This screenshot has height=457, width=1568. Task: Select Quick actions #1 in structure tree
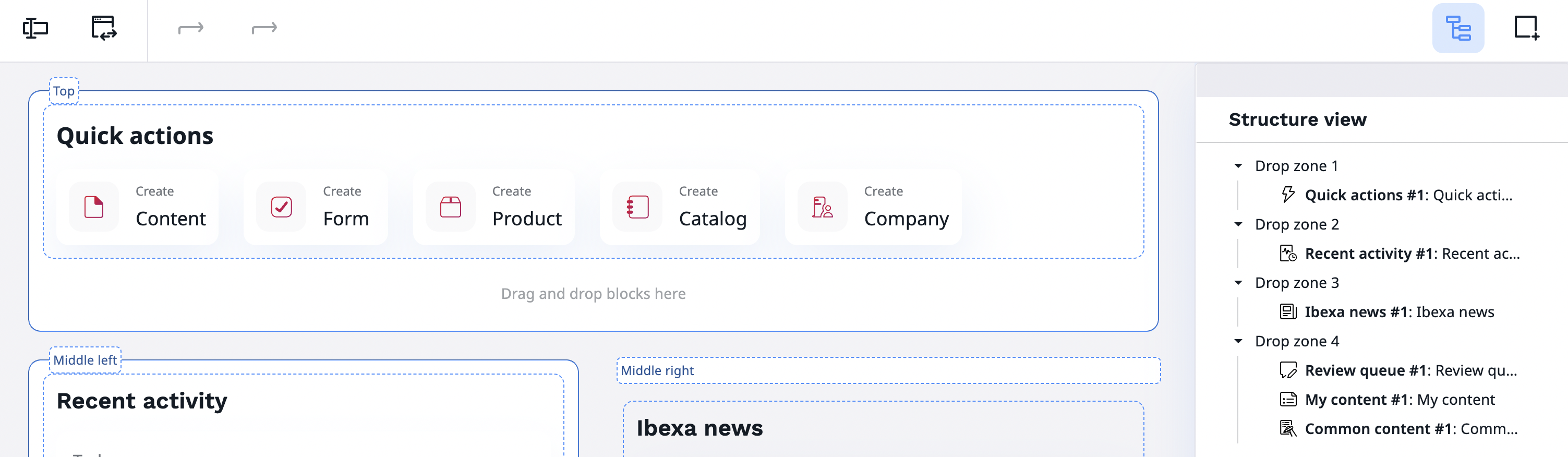pyautogui.click(x=1407, y=195)
